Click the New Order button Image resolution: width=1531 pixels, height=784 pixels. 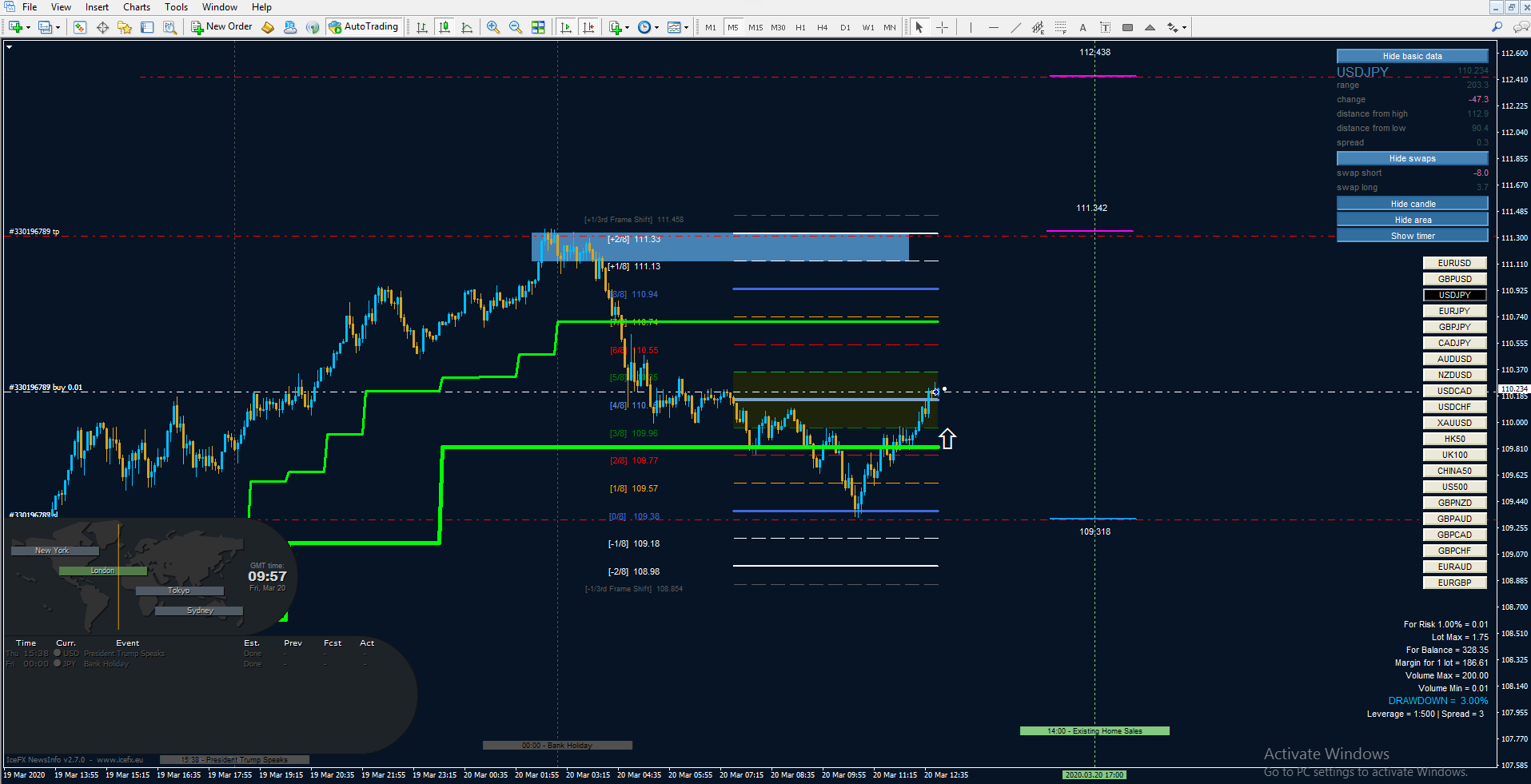pyautogui.click(x=221, y=27)
